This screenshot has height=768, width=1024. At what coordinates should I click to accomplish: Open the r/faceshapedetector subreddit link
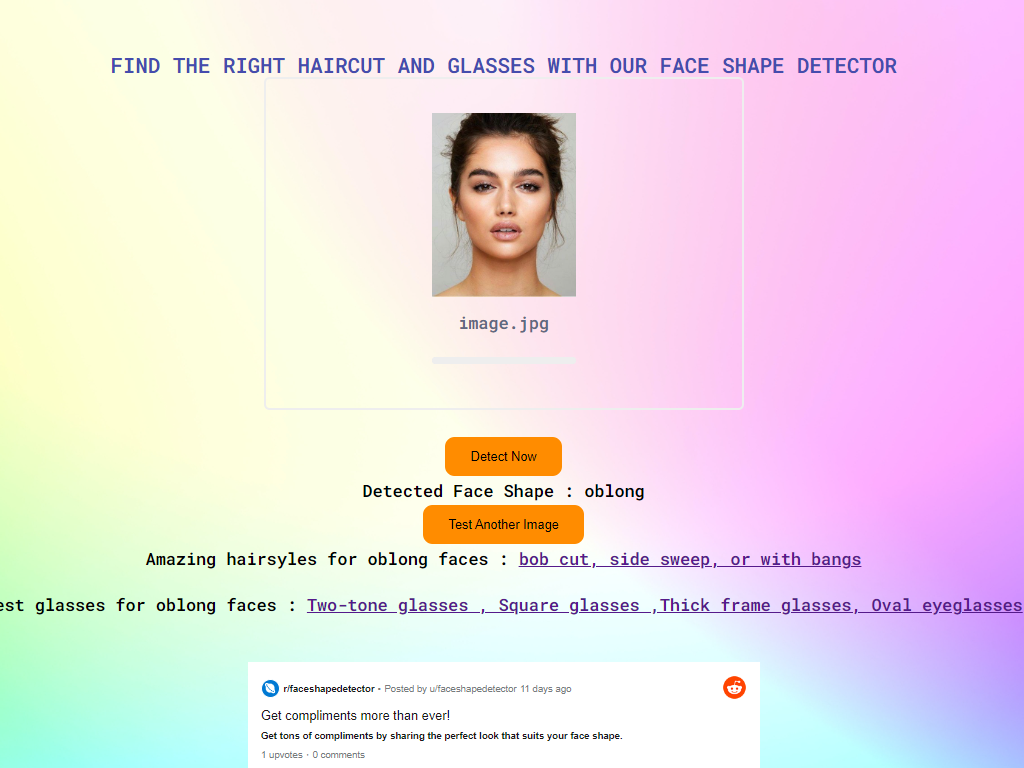point(328,689)
